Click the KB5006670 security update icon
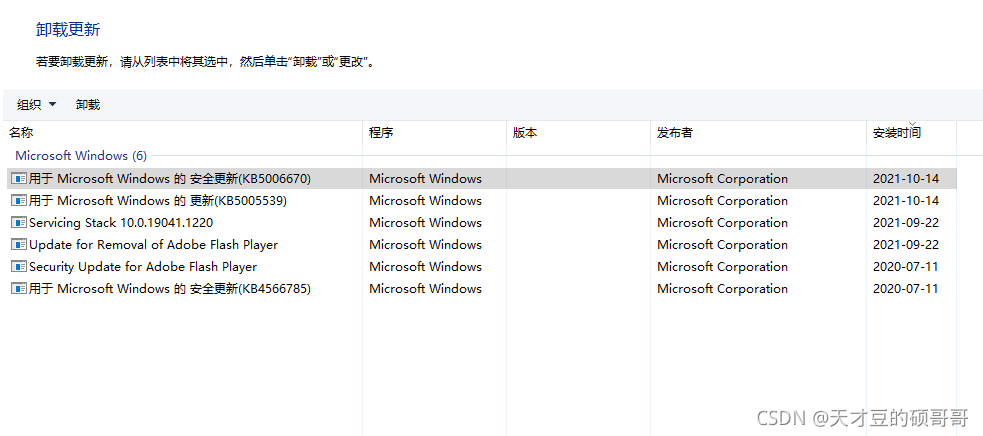This screenshot has width=983, height=436. (19, 179)
